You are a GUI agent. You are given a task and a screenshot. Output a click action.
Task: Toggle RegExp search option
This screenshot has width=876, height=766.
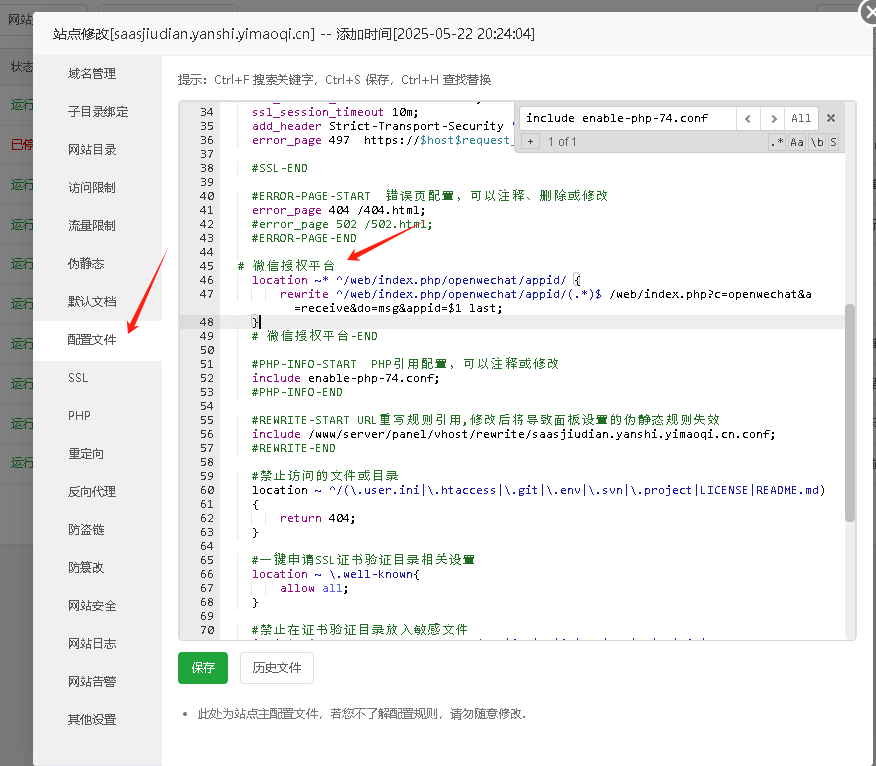(777, 142)
